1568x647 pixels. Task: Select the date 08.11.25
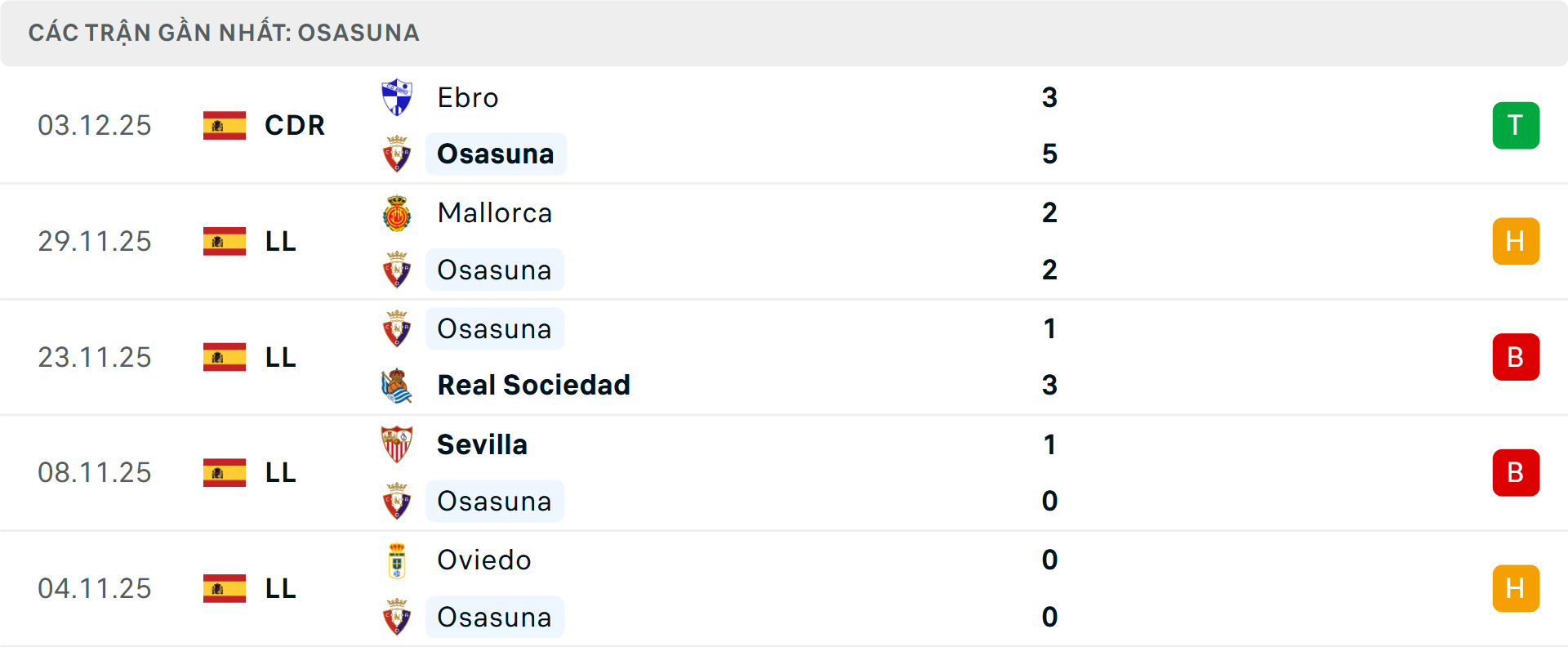click(x=95, y=472)
